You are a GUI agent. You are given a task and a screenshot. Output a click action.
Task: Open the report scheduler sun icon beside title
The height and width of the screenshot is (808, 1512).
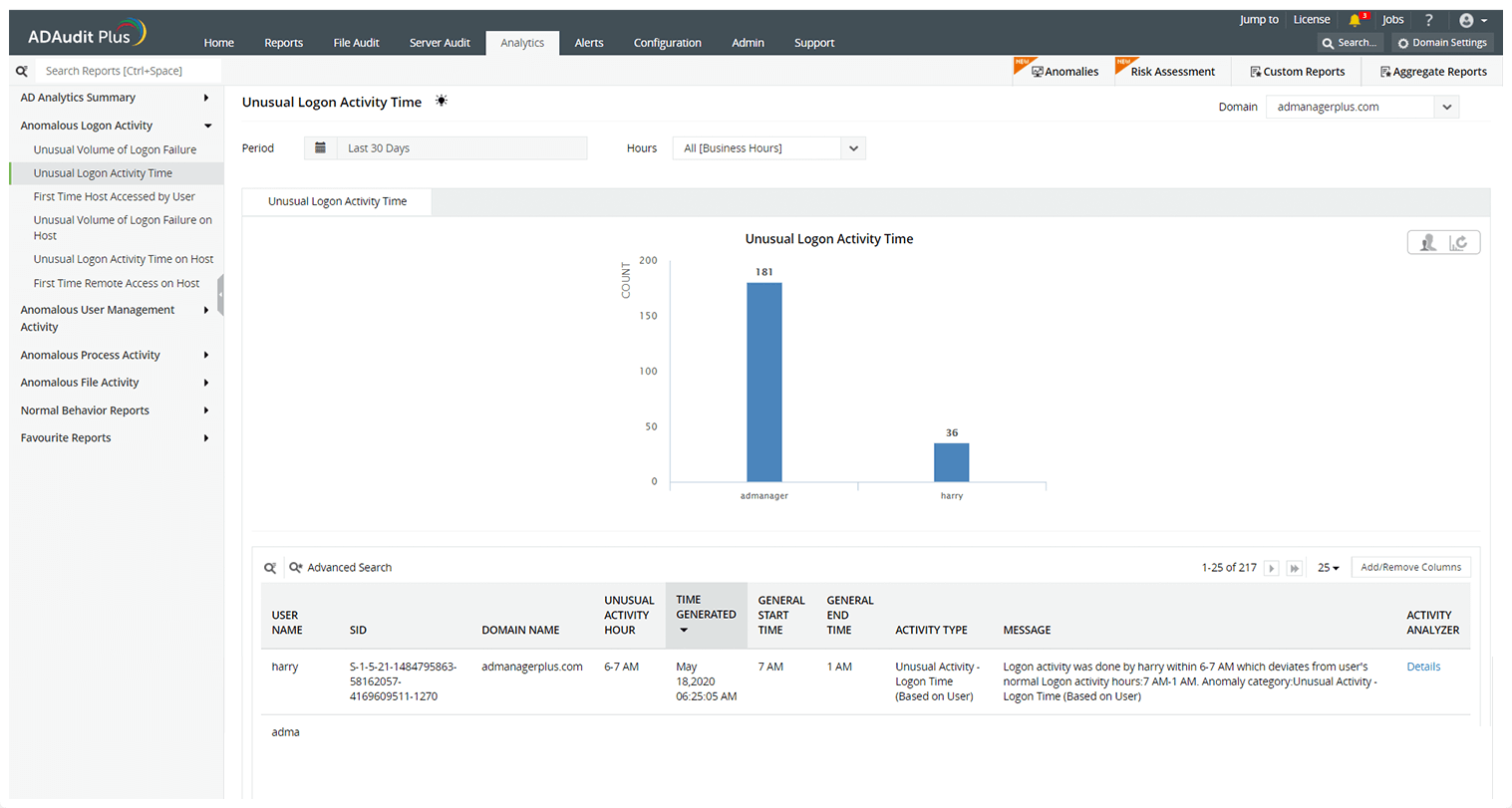click(441, 101)
